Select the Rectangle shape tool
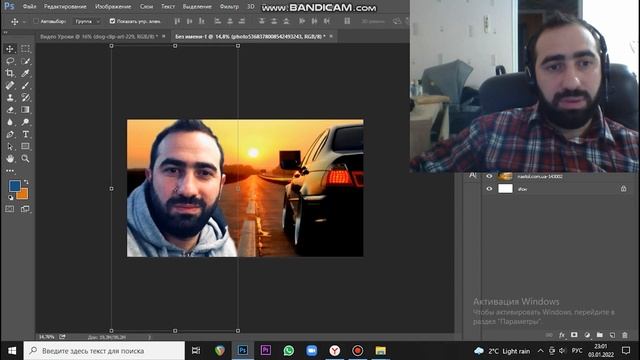The height and width of the screenshot is (360, 640). click(25, 147)
